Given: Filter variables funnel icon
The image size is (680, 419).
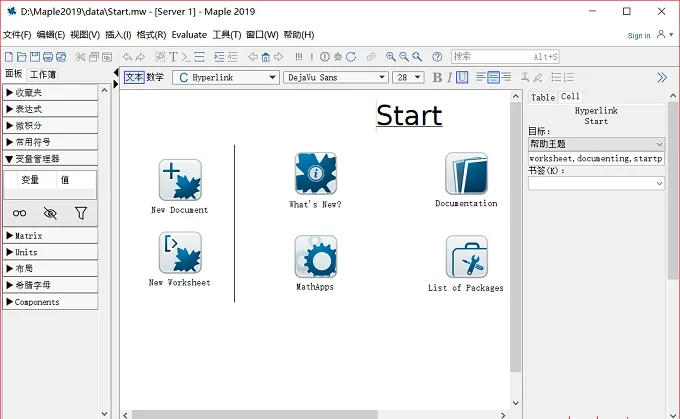Looking at the screenshot, I should 81,213.
